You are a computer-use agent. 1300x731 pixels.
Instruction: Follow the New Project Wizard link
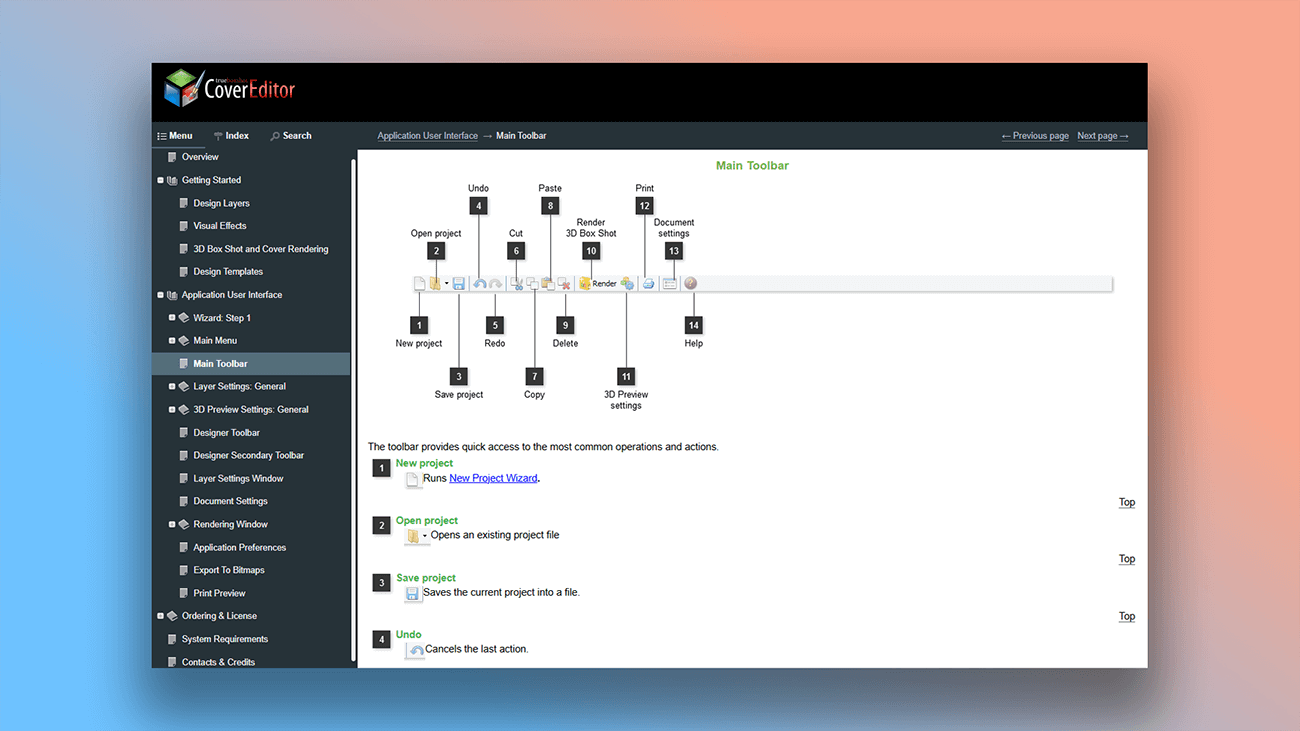[x=493, y=478]
